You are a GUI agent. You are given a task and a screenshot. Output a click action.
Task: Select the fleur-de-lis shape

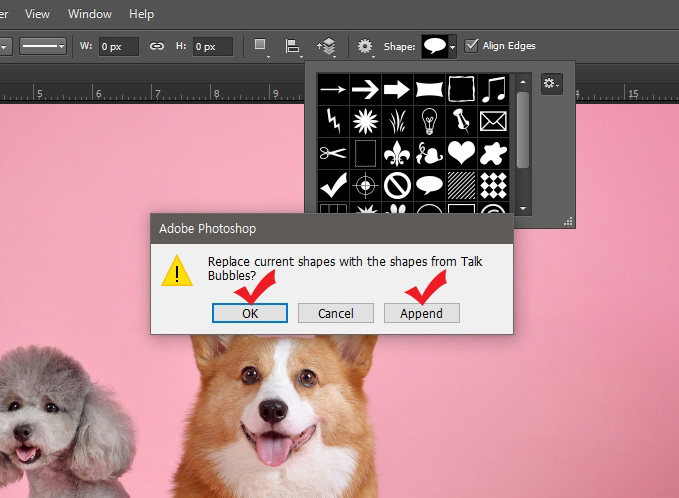(x=397, y=153)
